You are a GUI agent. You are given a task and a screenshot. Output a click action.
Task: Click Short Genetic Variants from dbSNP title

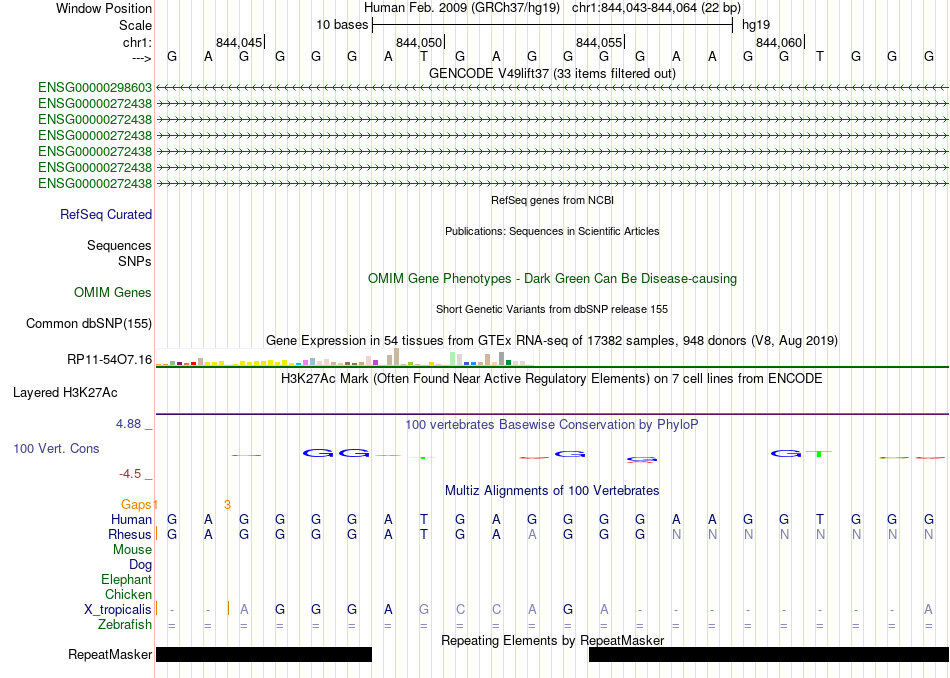pyautogui.click(x=552, y=309)
